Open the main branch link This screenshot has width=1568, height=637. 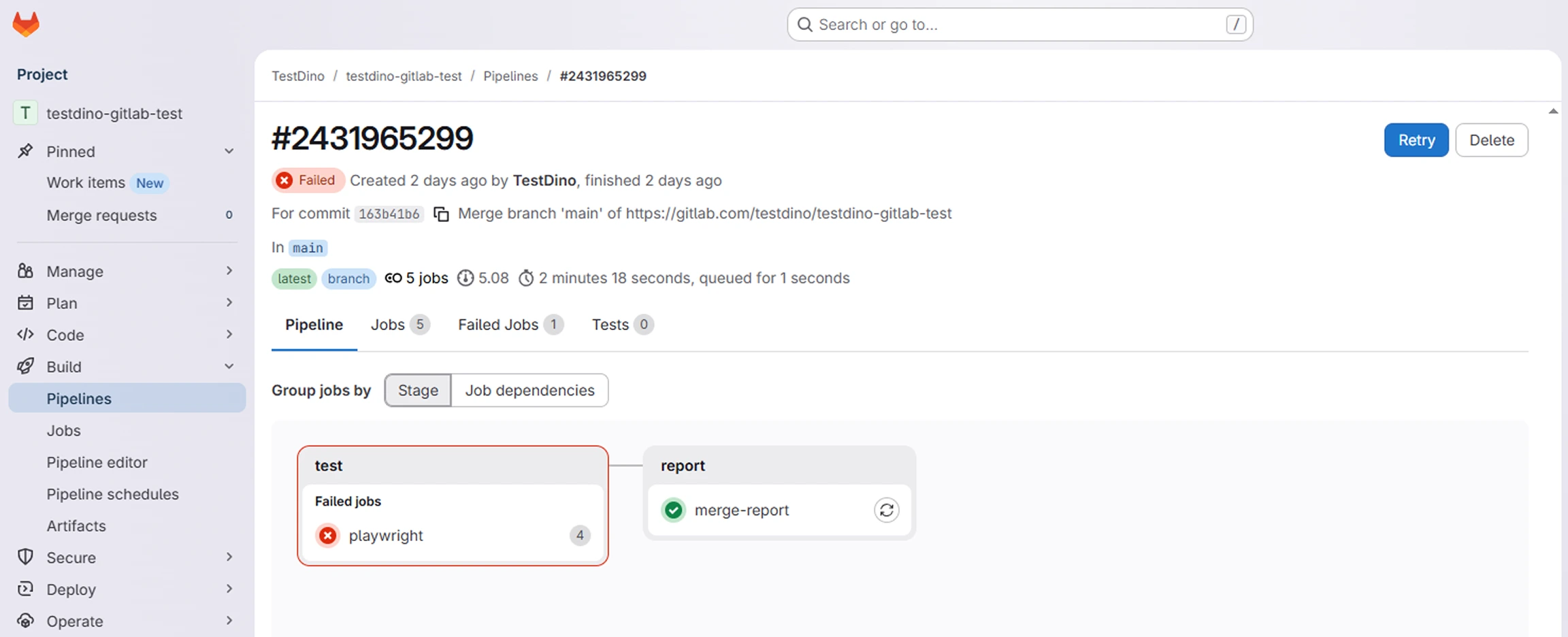point(308,248)
